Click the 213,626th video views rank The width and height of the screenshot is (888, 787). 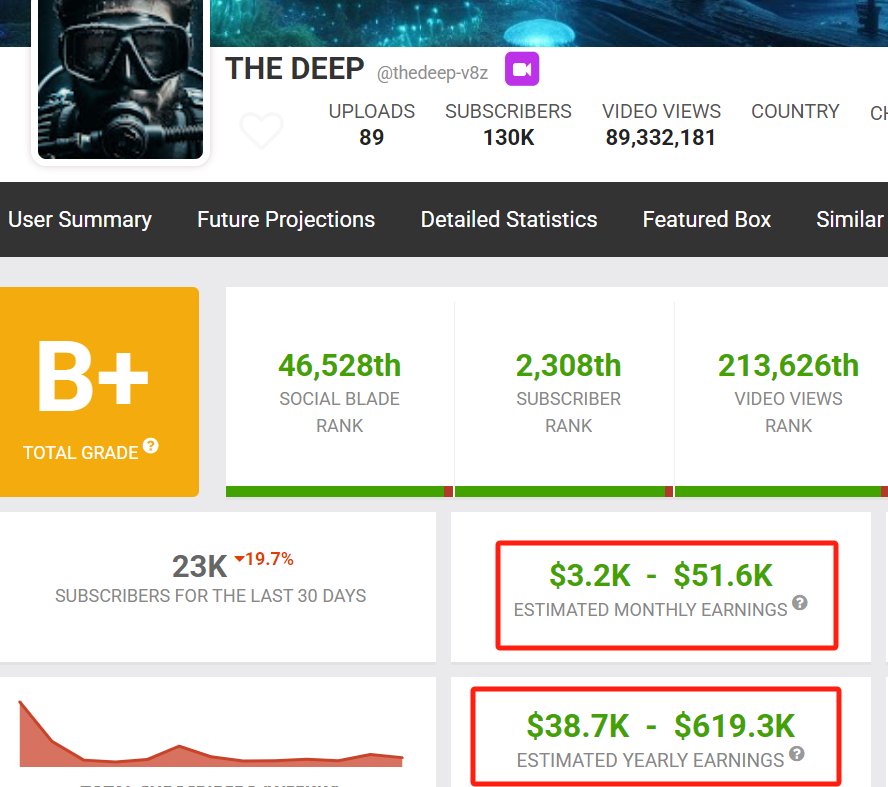(788, 365)
